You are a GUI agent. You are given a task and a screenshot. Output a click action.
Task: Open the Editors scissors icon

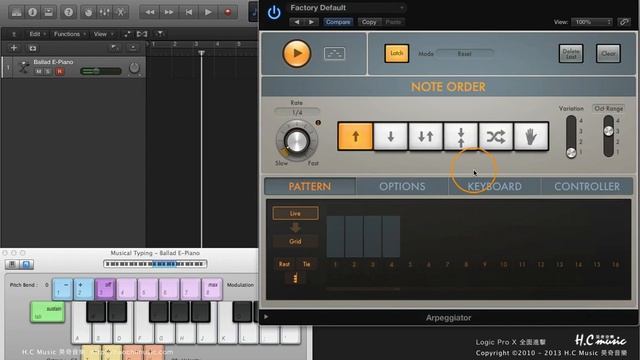(120, 12)
